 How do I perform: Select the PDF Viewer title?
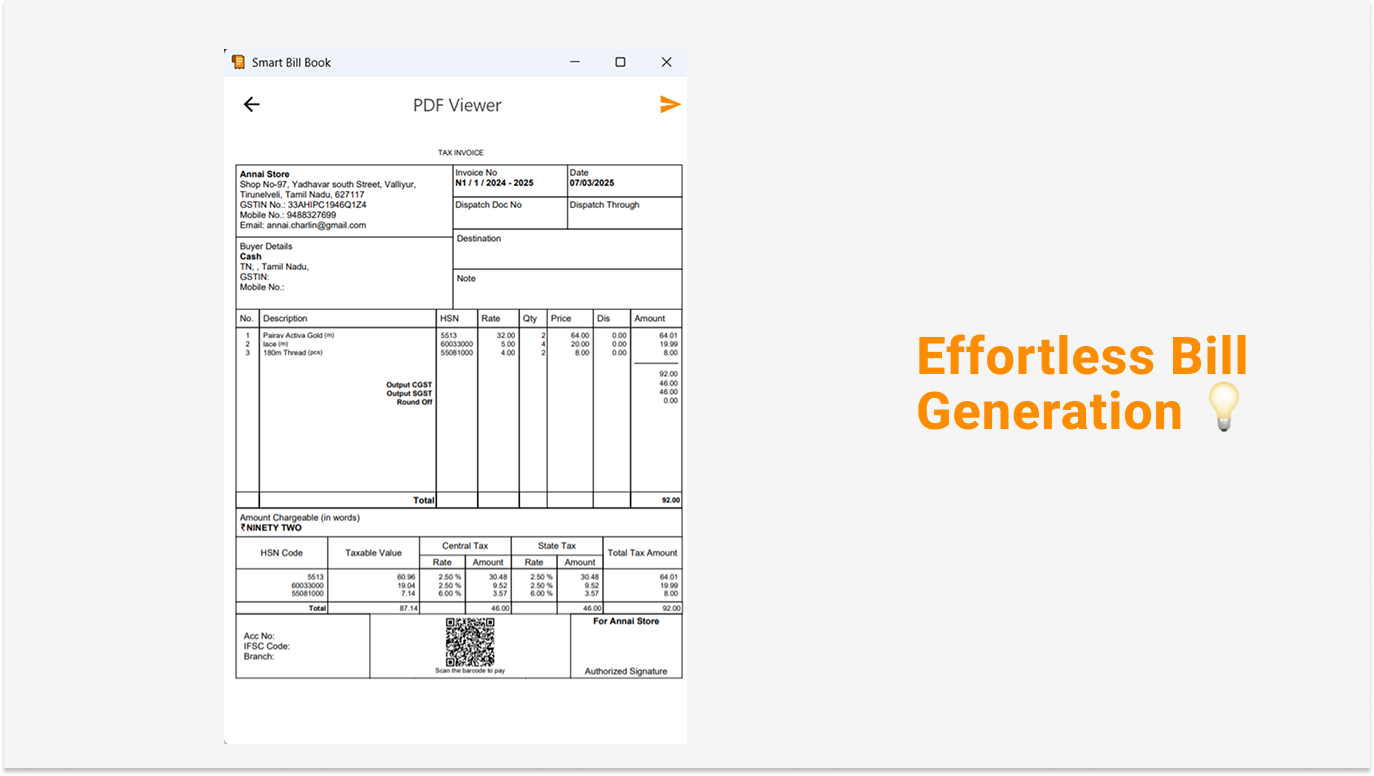point(457,105)
